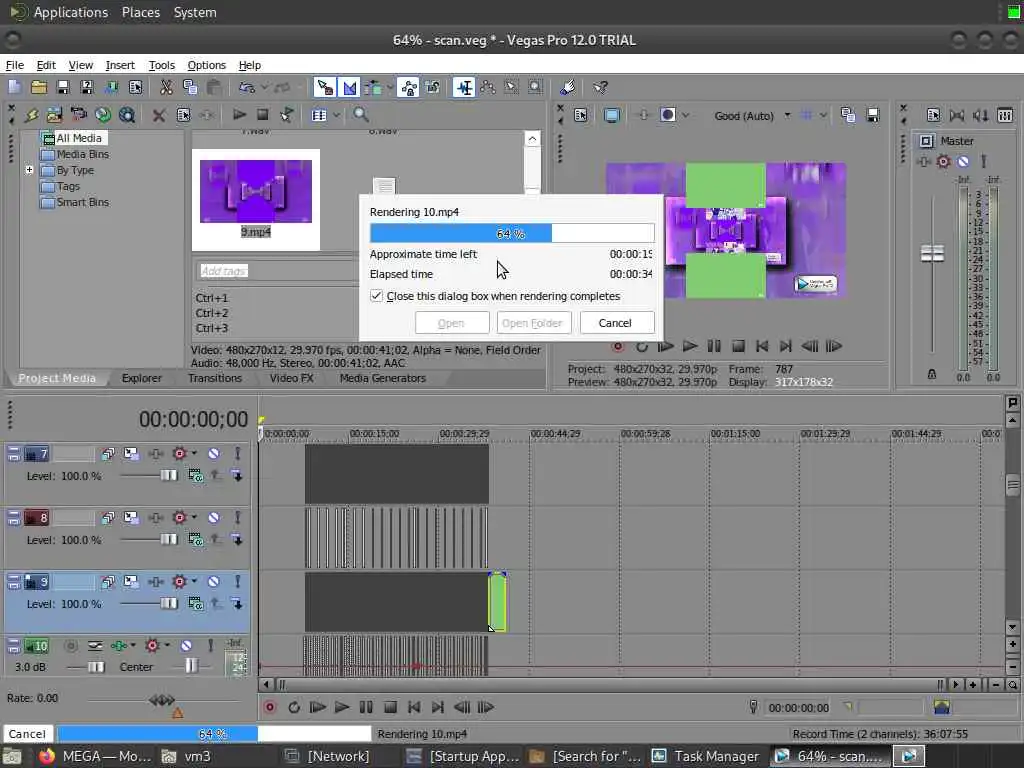
Task: Cut the selection with the scissors icon
Action: (166, 87)
